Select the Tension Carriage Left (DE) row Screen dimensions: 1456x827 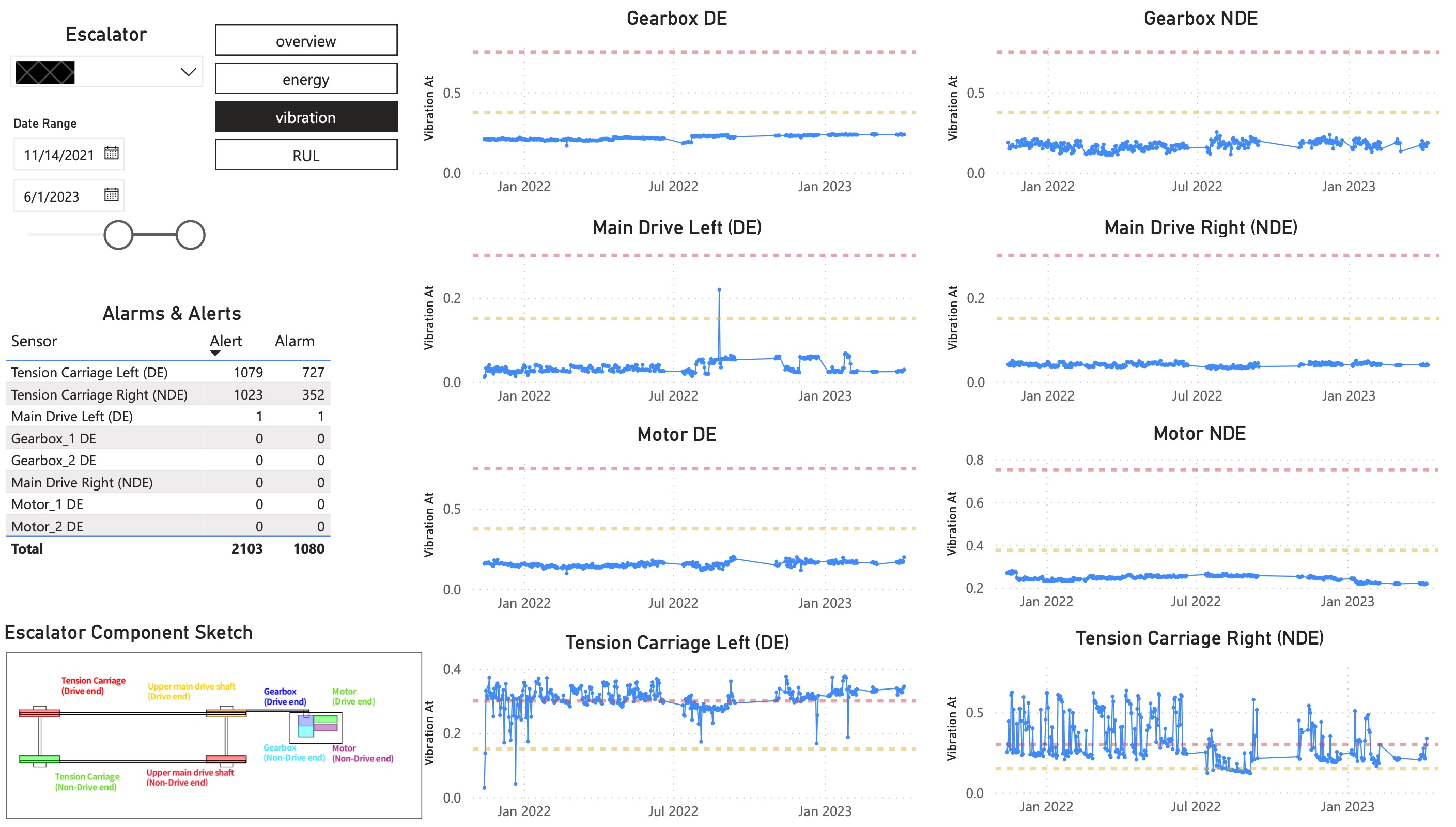pyautogui.click(x=89, y=373)
